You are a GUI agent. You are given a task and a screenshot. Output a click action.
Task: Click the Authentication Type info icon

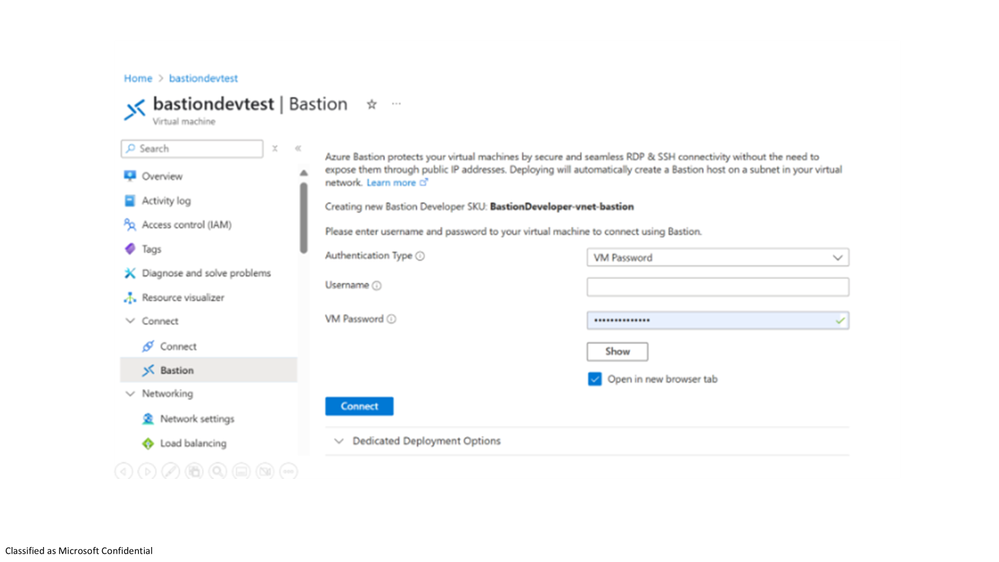(420, 256)
